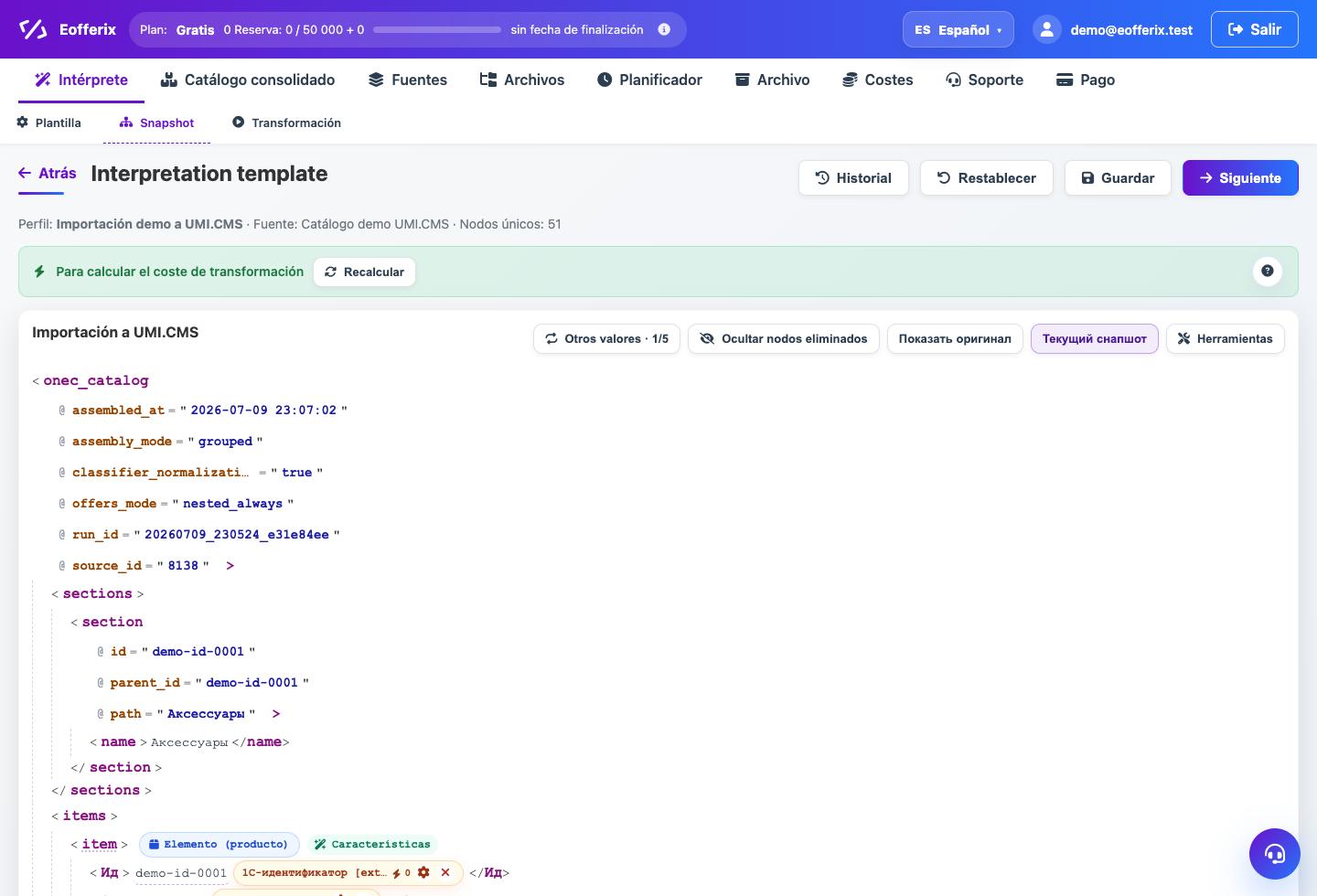Select the Plantilla sub-tab
Viewport: 1317px width, 896px height.
click(x=48, y=123)
